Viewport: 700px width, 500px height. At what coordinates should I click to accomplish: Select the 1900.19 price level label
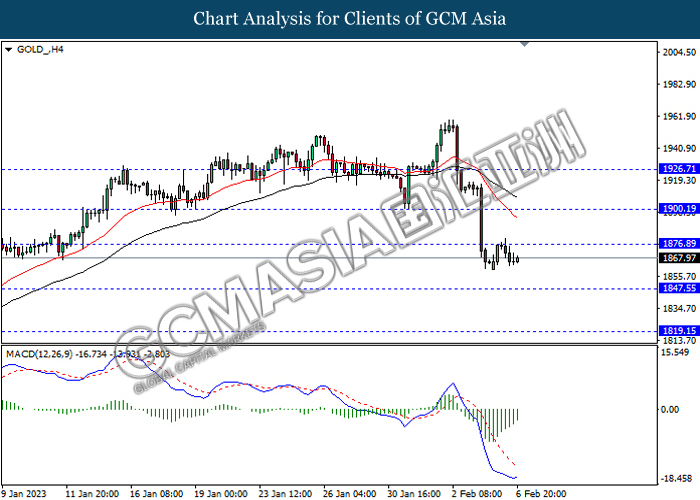[679, 208]
